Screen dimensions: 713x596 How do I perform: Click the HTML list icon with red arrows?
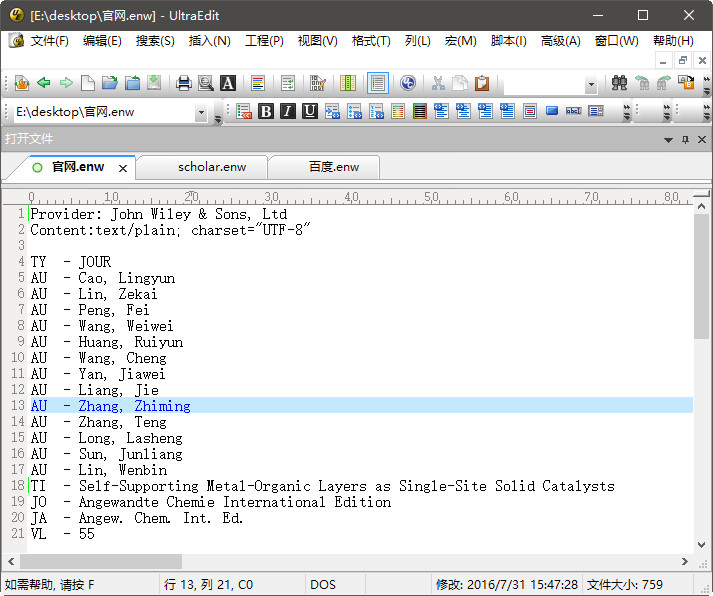244,111
